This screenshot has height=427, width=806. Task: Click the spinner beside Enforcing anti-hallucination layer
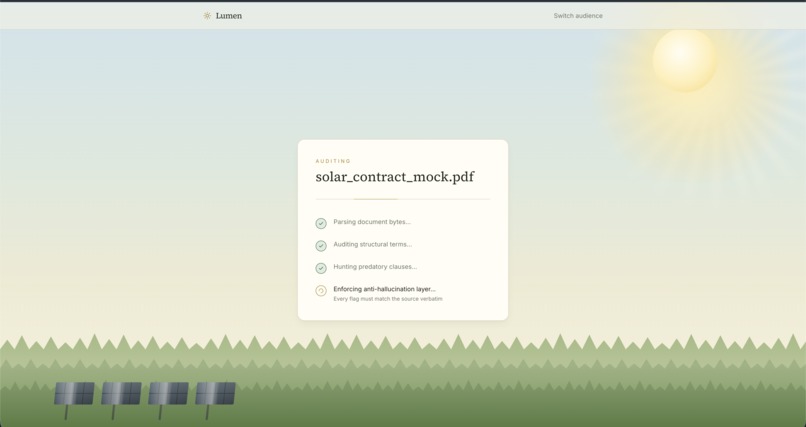[321, 291]
